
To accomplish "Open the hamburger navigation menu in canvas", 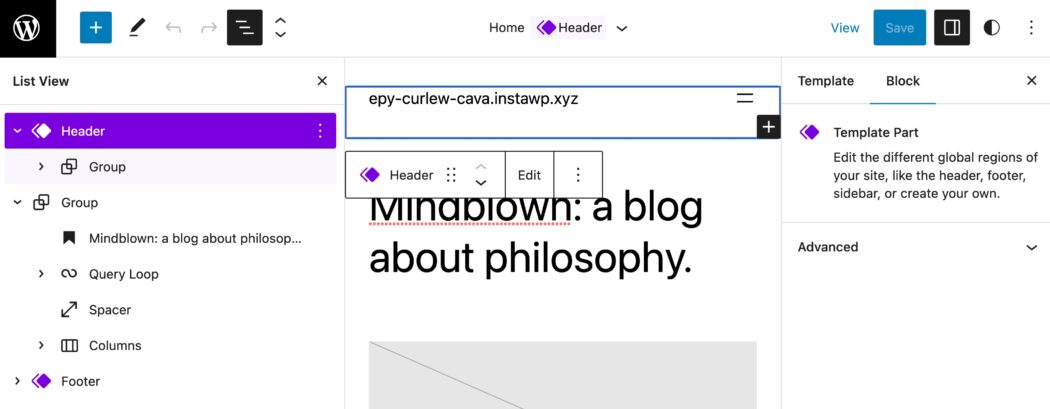I will tap(745, 98).
